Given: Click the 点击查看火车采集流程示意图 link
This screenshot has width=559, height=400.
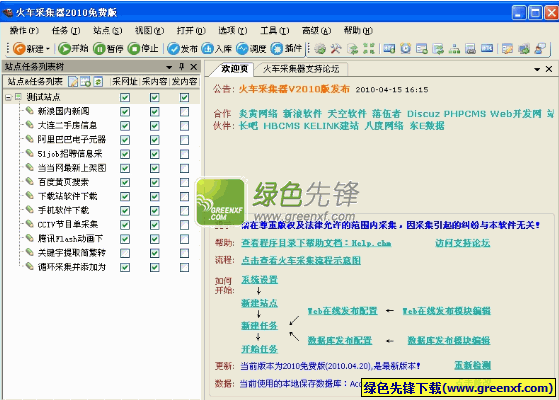Looking at the screenshot, I should pos(301,261).
